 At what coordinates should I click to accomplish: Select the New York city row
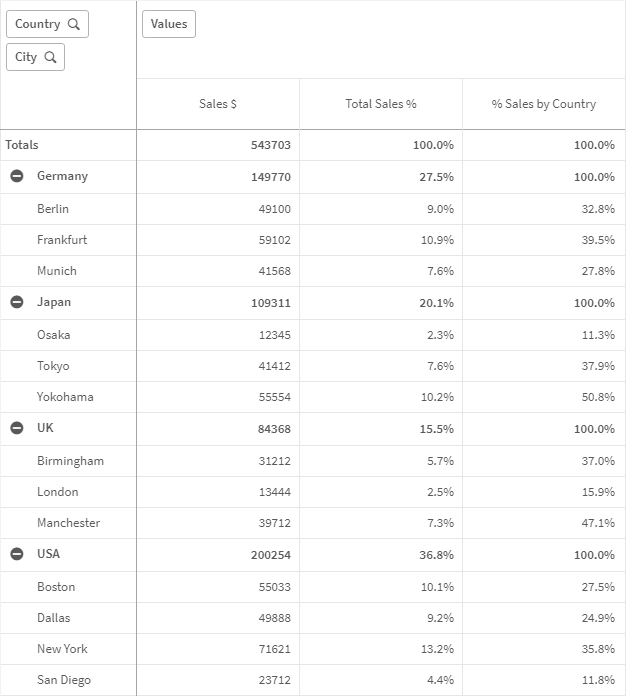pos(62,649)
